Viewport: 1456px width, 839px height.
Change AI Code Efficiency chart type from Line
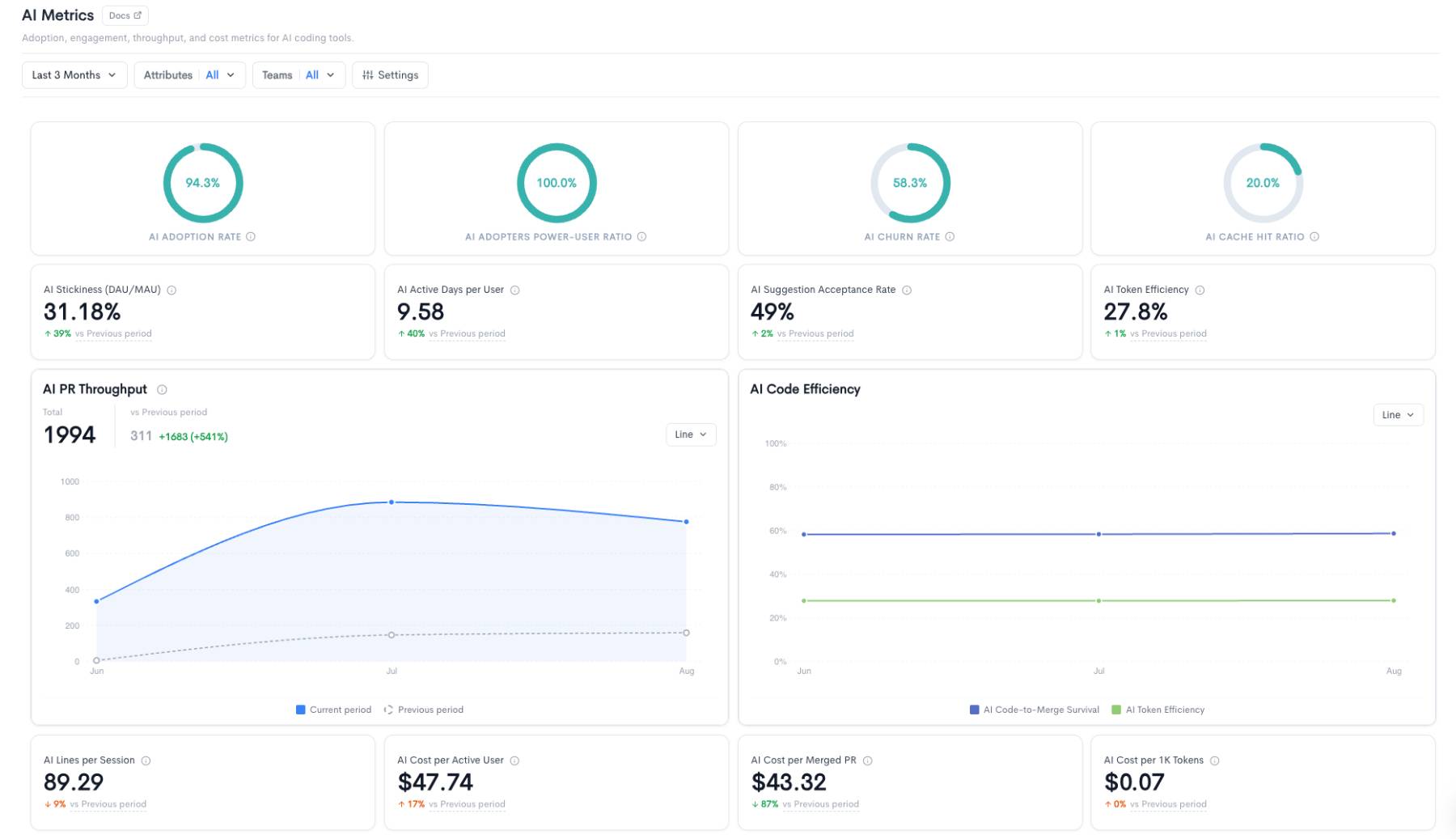1398,415
